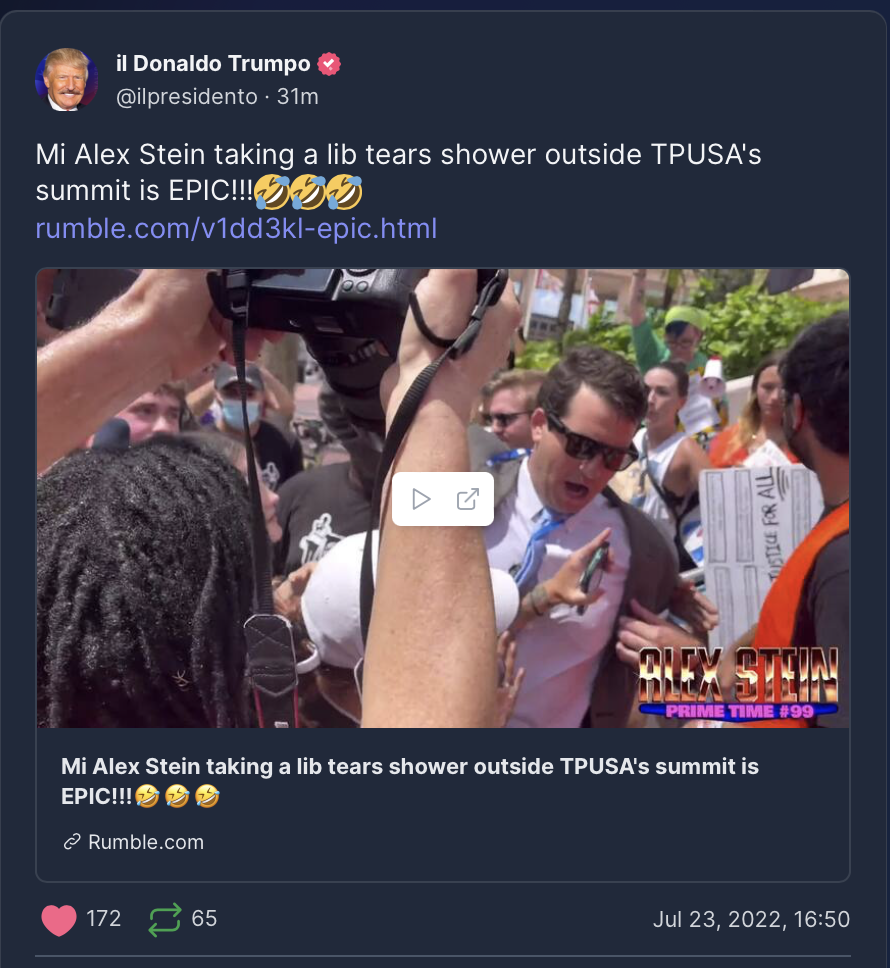
Task: Open video in new window icon
Action: tap(467, 499)
